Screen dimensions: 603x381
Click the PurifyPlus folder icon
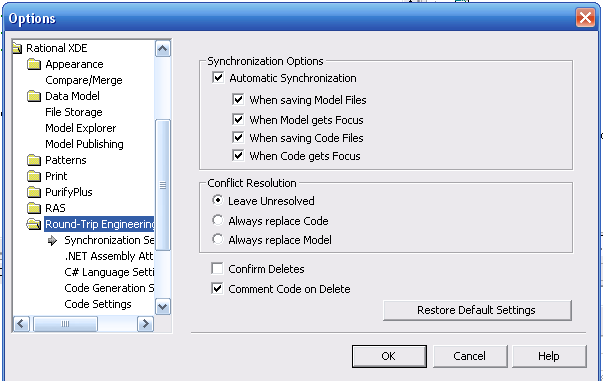tap(34, 192)
